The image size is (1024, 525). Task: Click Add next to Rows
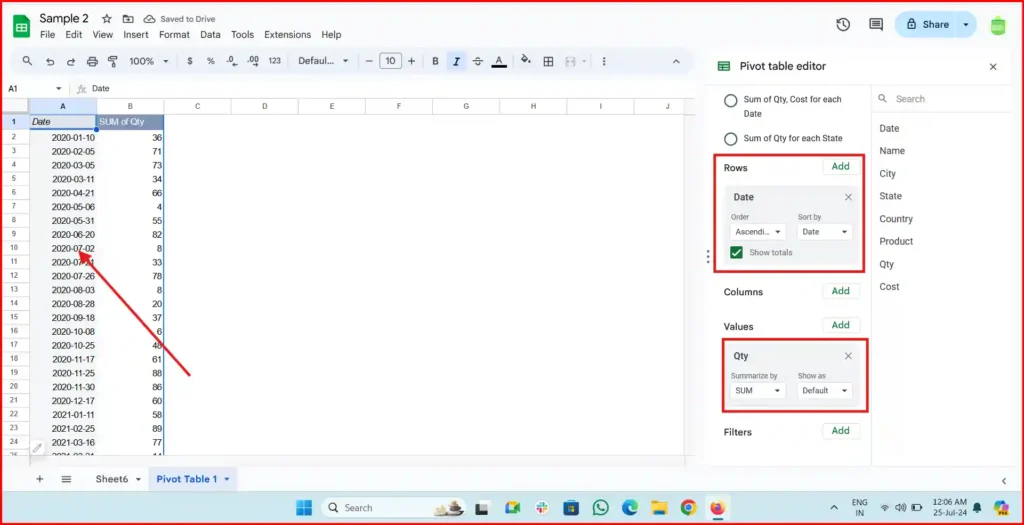[840, 167]
